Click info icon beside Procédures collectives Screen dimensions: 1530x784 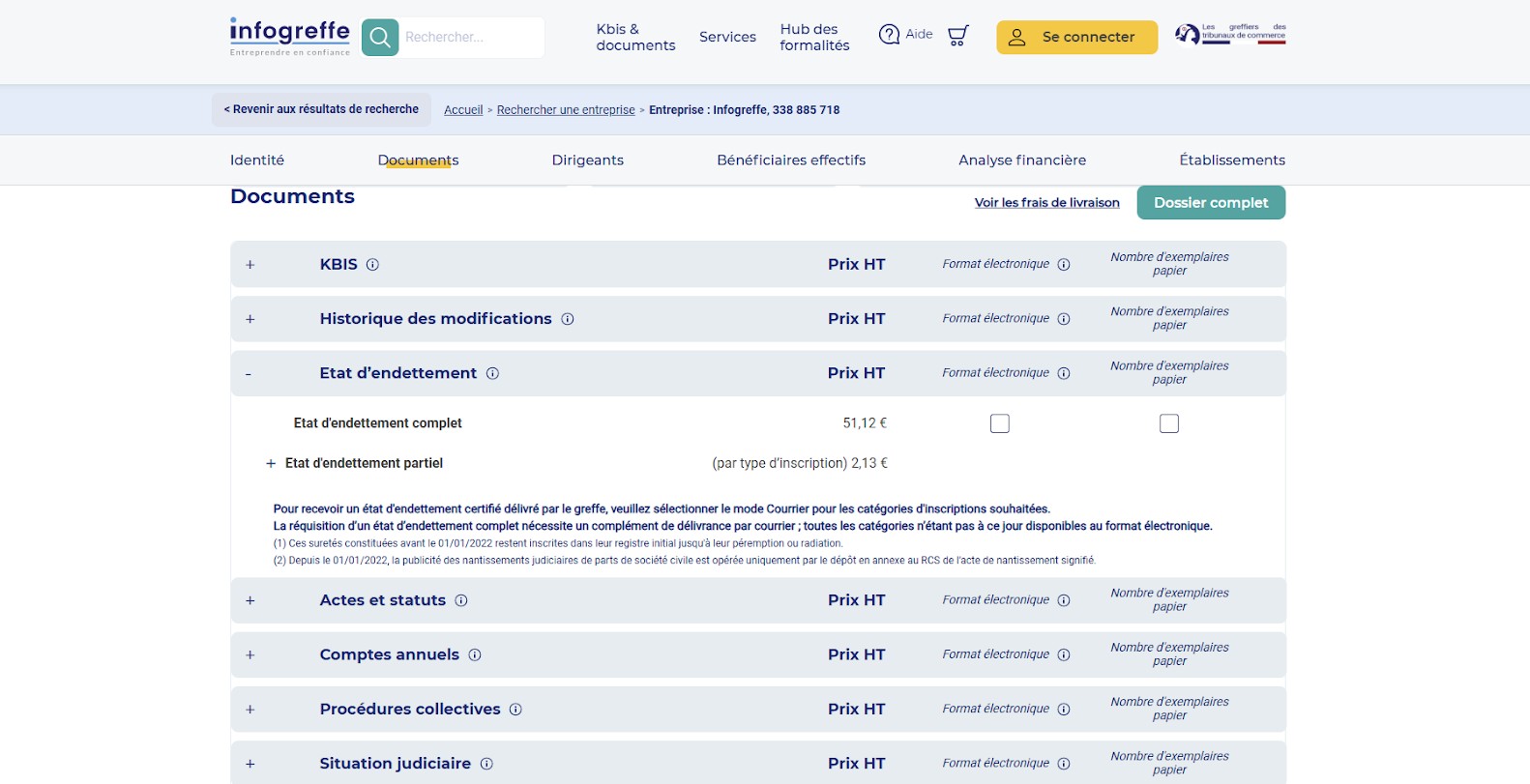click(515, 710)
